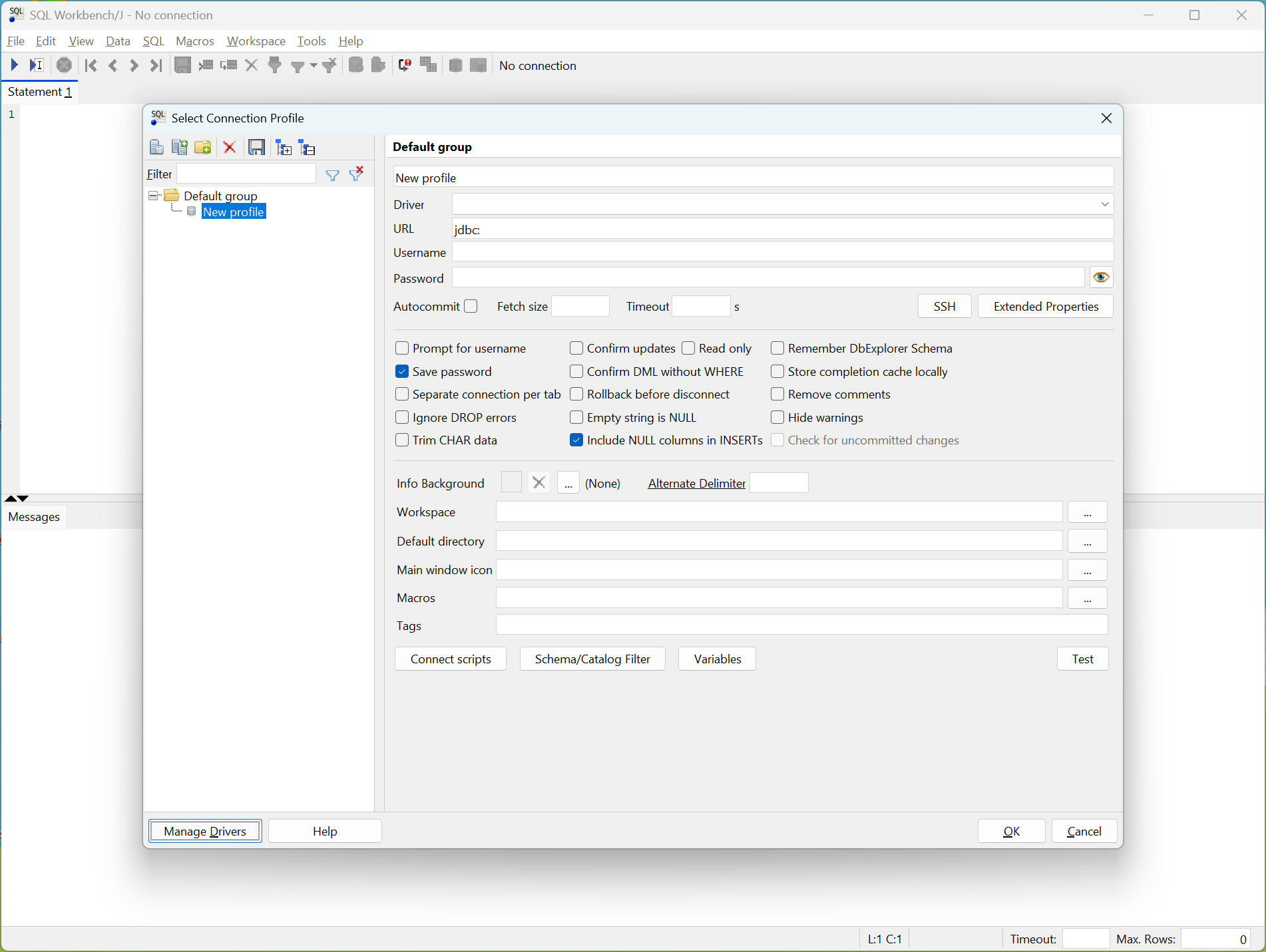Create a new connection profile icon
Viewport: 1266px width, 952px height.
coord(156,147)
